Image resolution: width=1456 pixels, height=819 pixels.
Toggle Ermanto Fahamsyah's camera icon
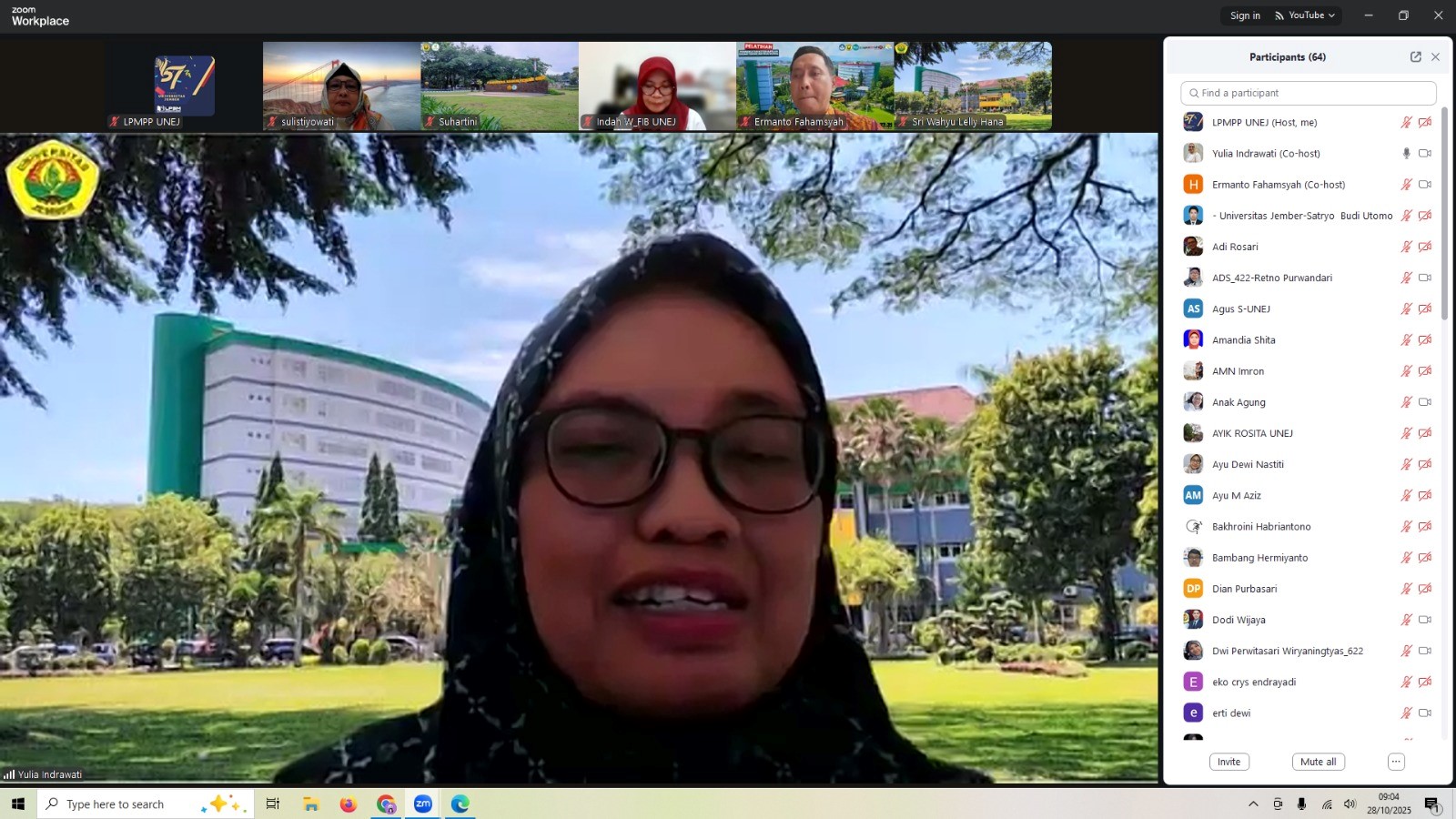1425,185
